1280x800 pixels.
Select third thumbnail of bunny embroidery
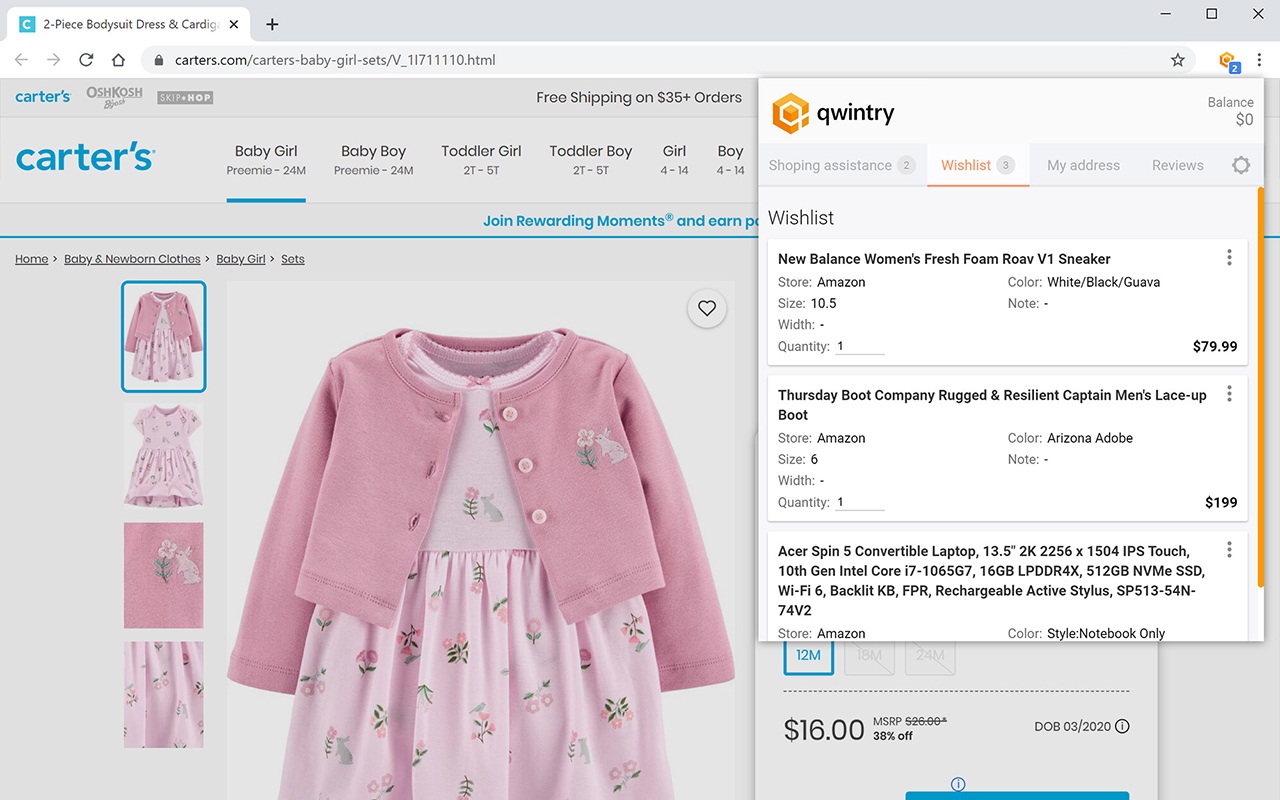[164, 575]
